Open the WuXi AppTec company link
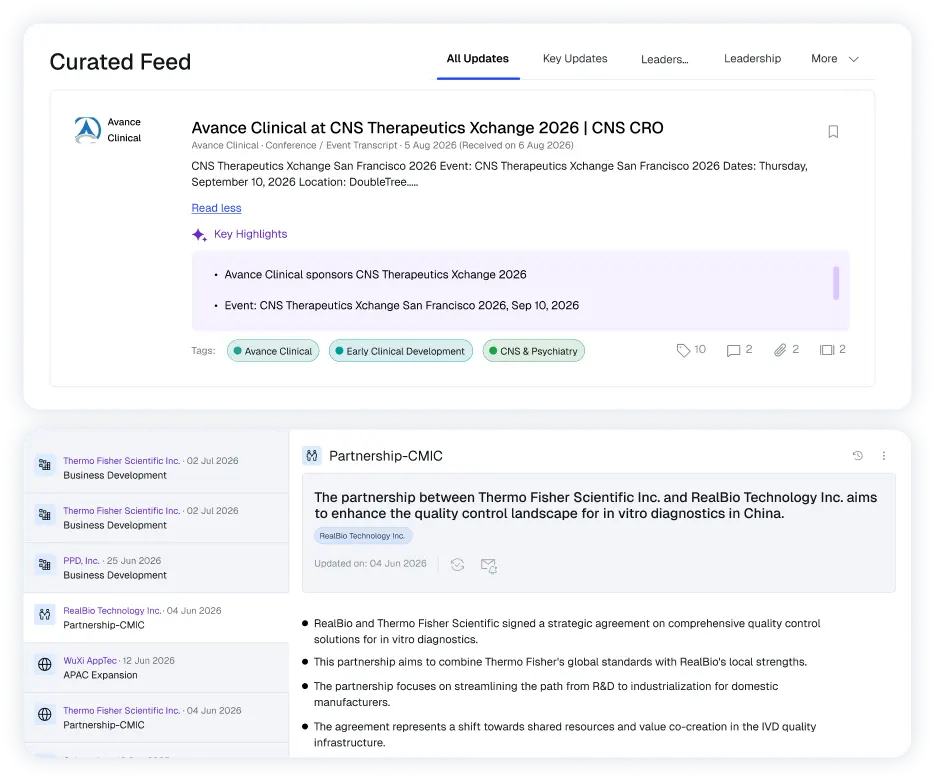Image resolution: width=935 pixels, height=781 pixels. coord(90,661)
